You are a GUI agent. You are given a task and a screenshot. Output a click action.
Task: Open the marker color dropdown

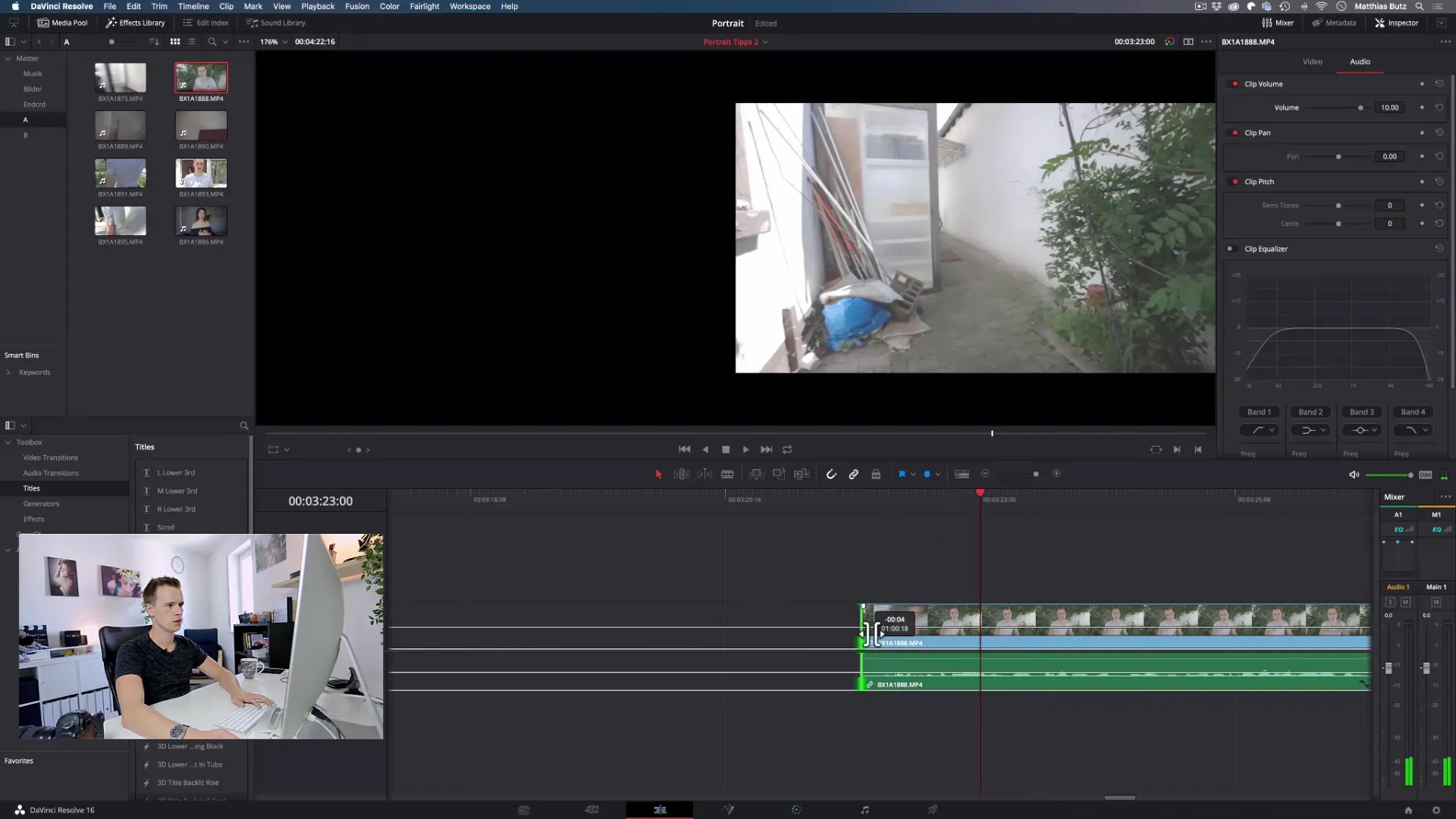click(938, 474)
